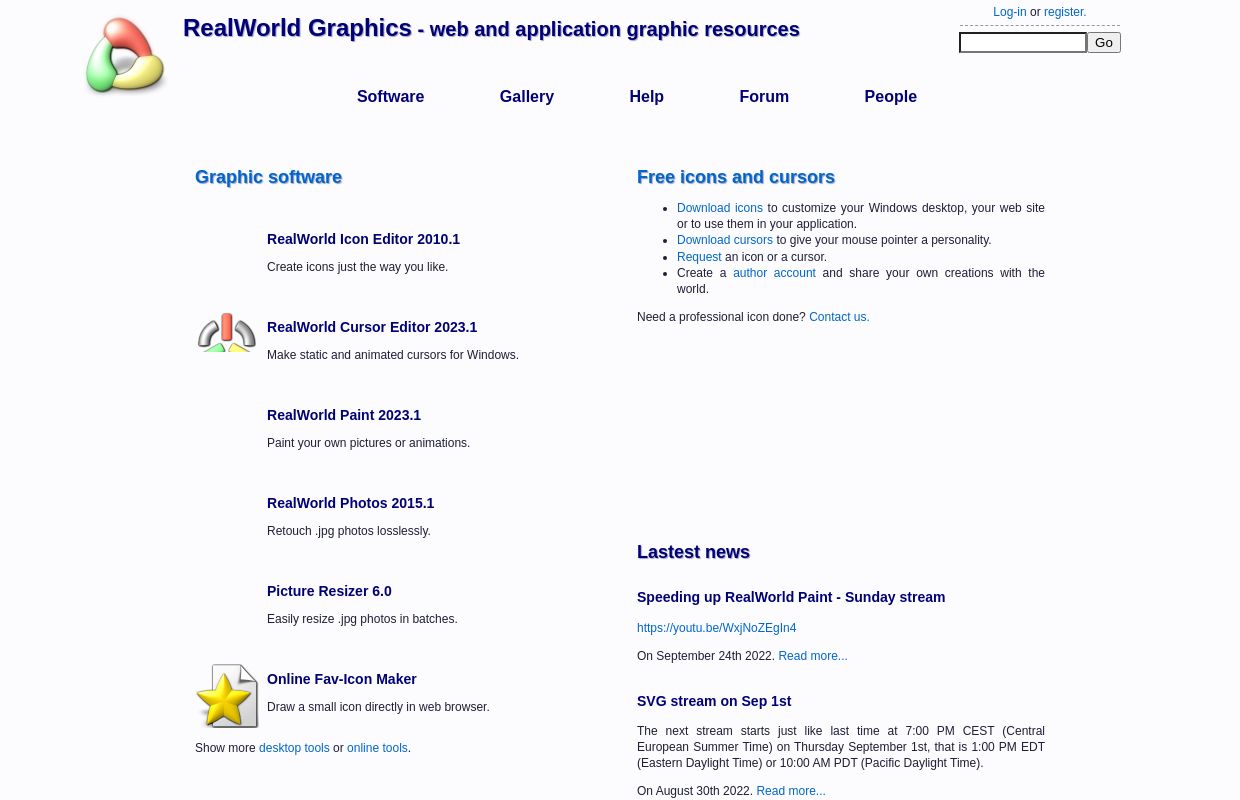Open the author account link
Image resolution: width=1240 pixels, height=800 pixels.
pyautogui.click(x=774, y=273)
